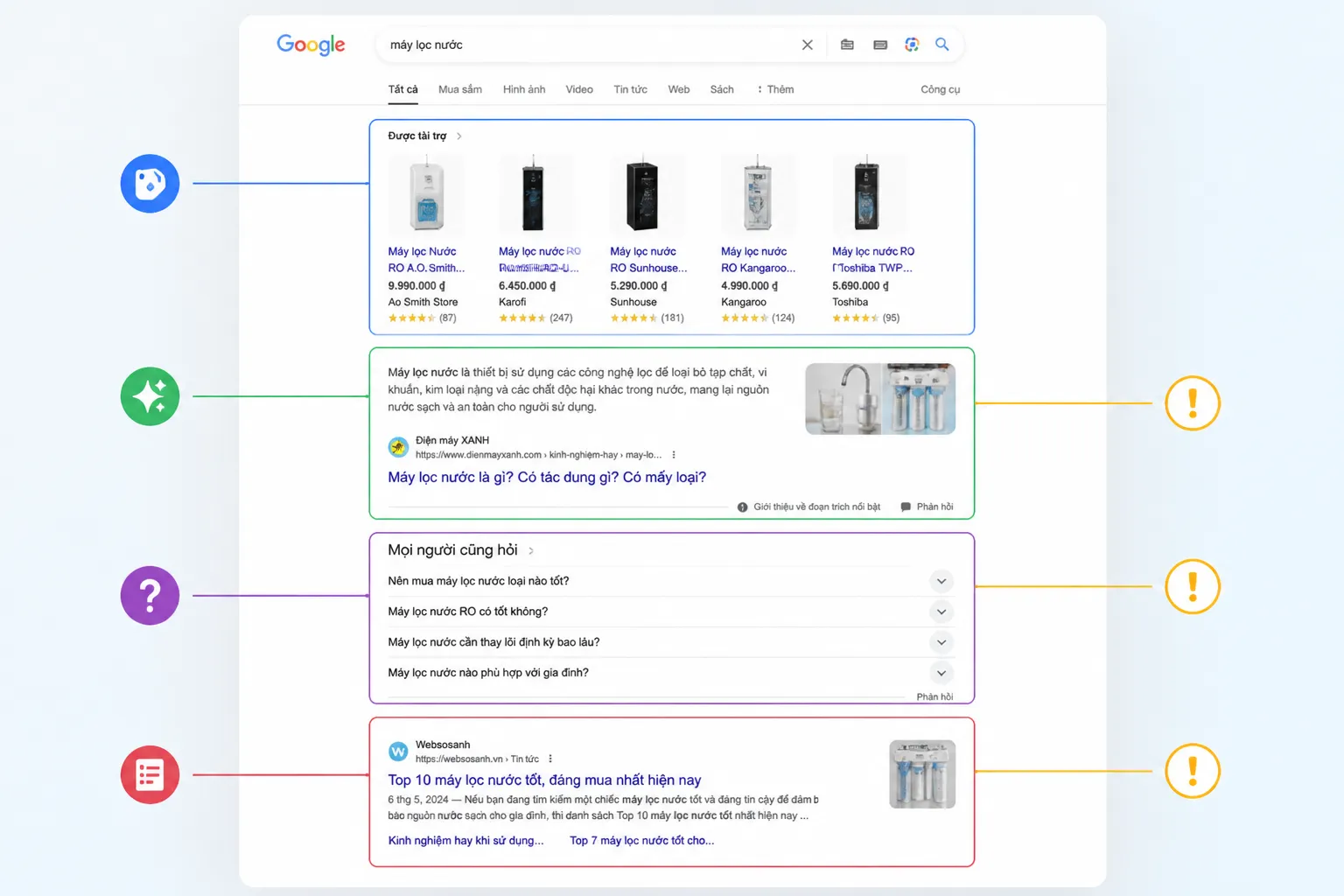This screenshot has height=896, width=1344.
Task: Expand 'Nên mua máy lọc nước loại nào tốt?'
Action: click(671, 581)
